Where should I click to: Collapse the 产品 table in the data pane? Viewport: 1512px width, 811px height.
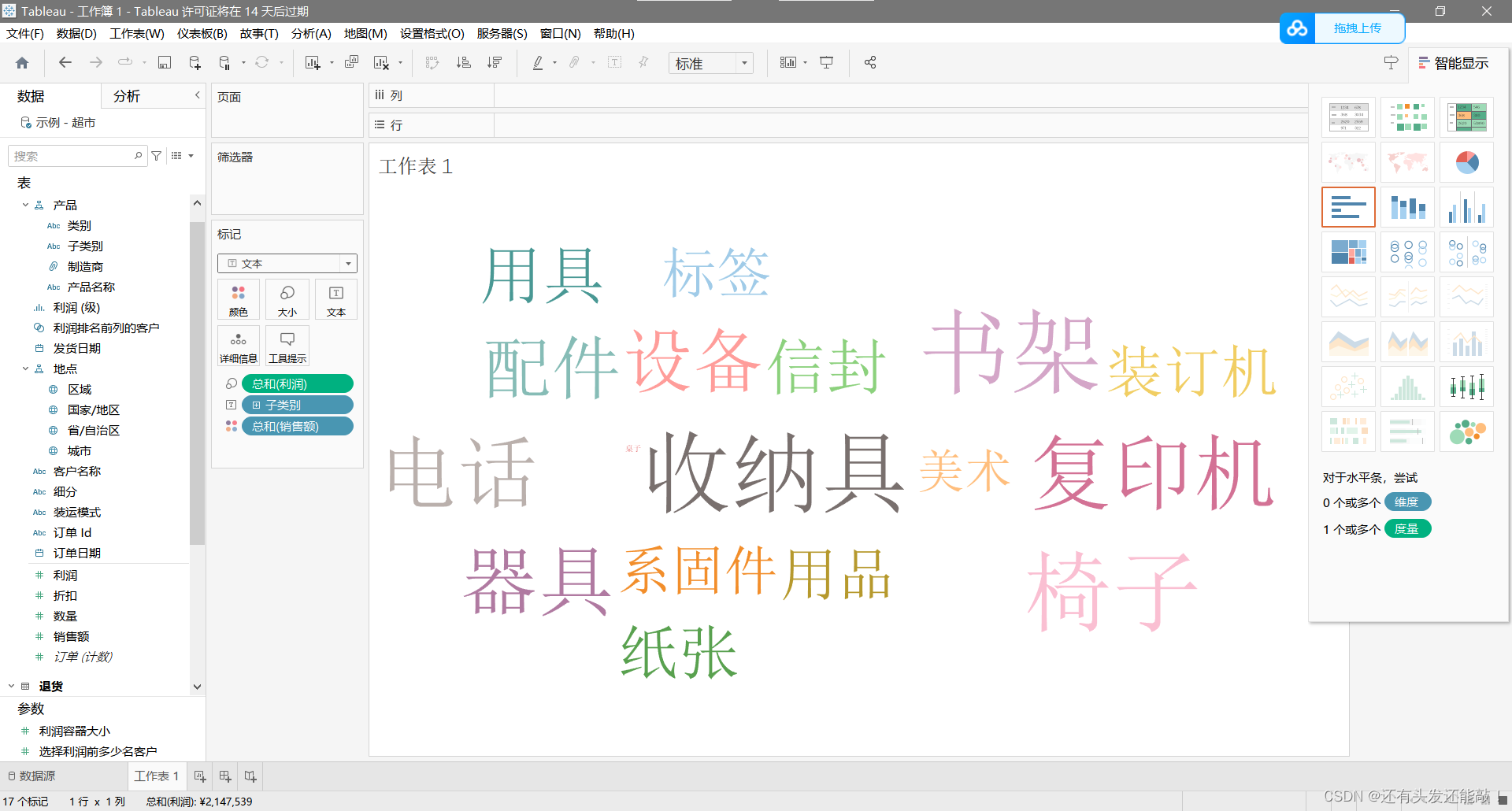point(24,205)
